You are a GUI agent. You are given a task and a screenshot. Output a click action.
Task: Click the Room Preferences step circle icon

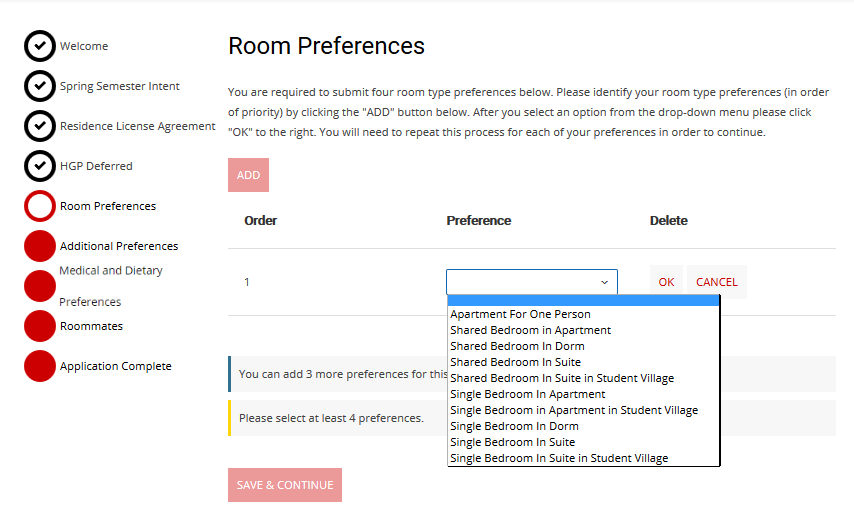click(x=39, y=206)
